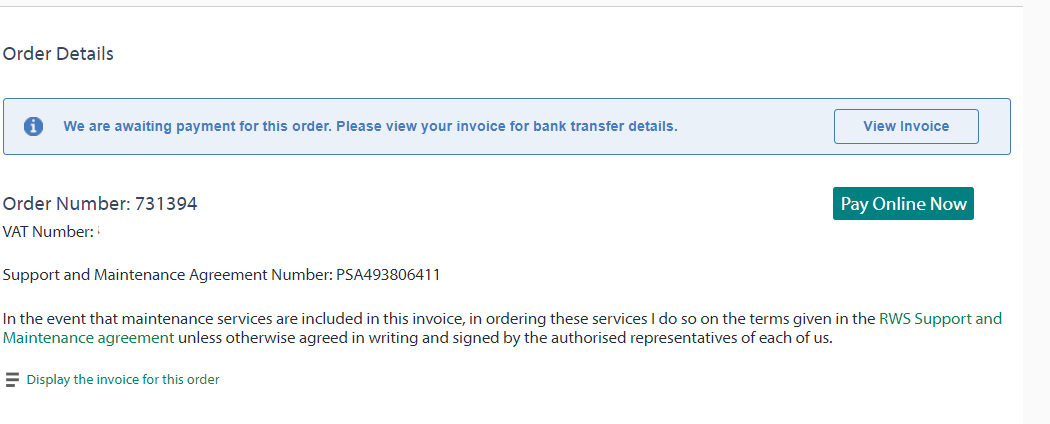Click the awaiting payment banner message

370,126
